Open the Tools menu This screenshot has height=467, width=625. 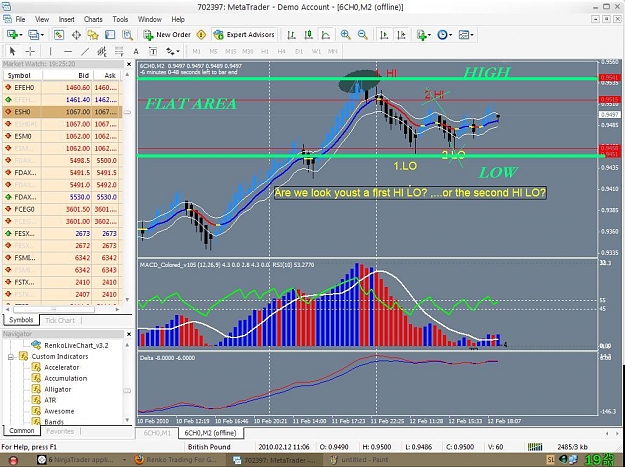coord(120,19)
